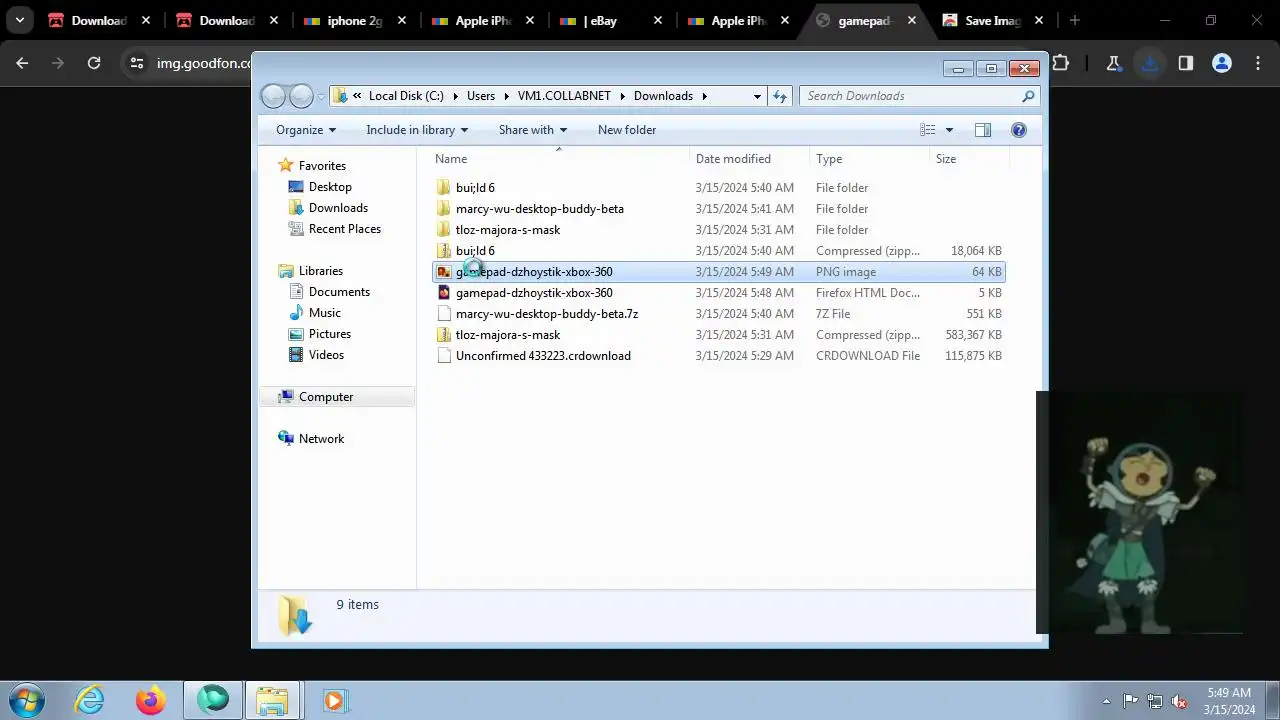This screenshot has width=1280, height=720.
Task: Open the Include in library menu
Action: tap(417, 130)
